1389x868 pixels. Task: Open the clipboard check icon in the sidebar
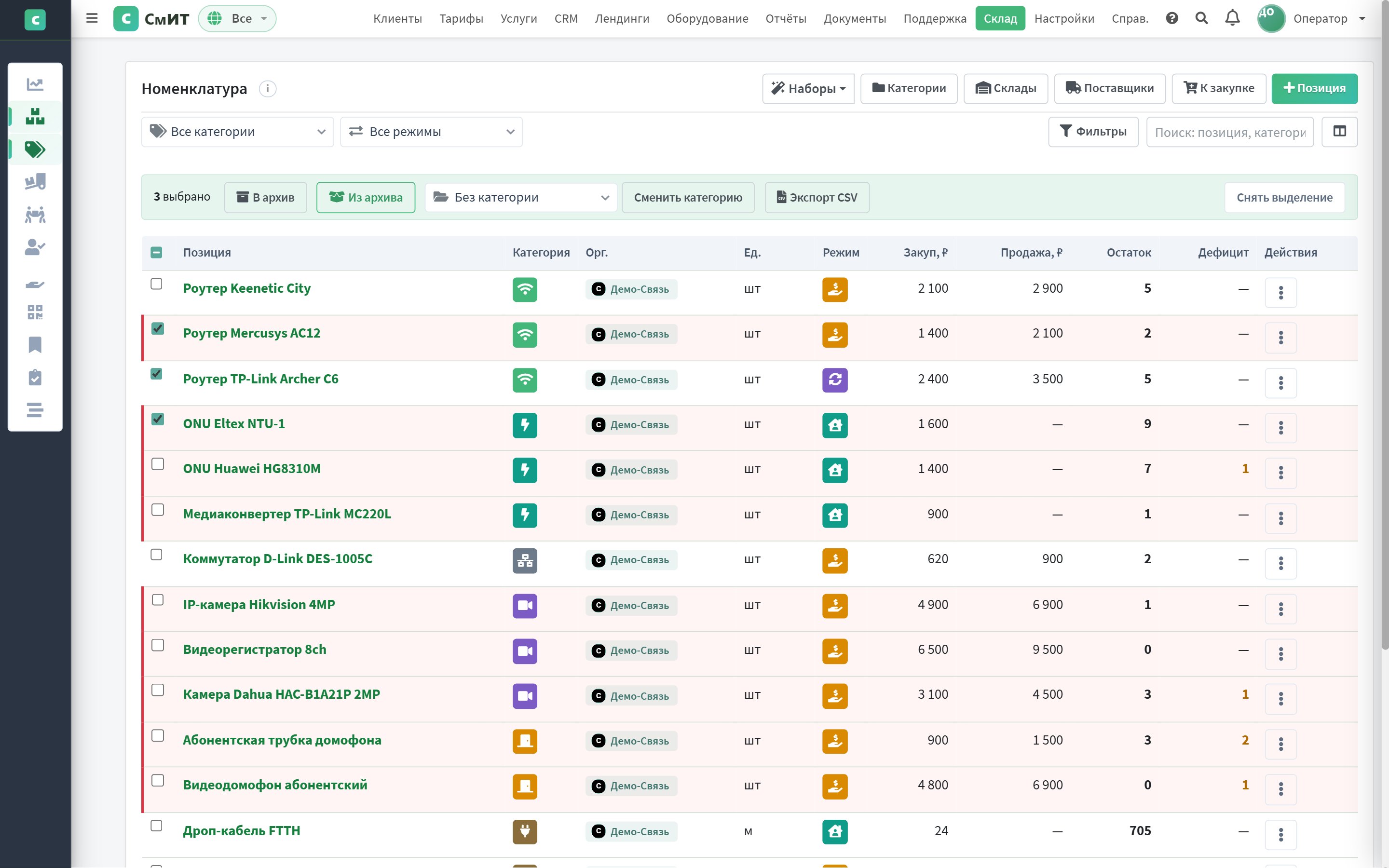click(x=35, y=378)
